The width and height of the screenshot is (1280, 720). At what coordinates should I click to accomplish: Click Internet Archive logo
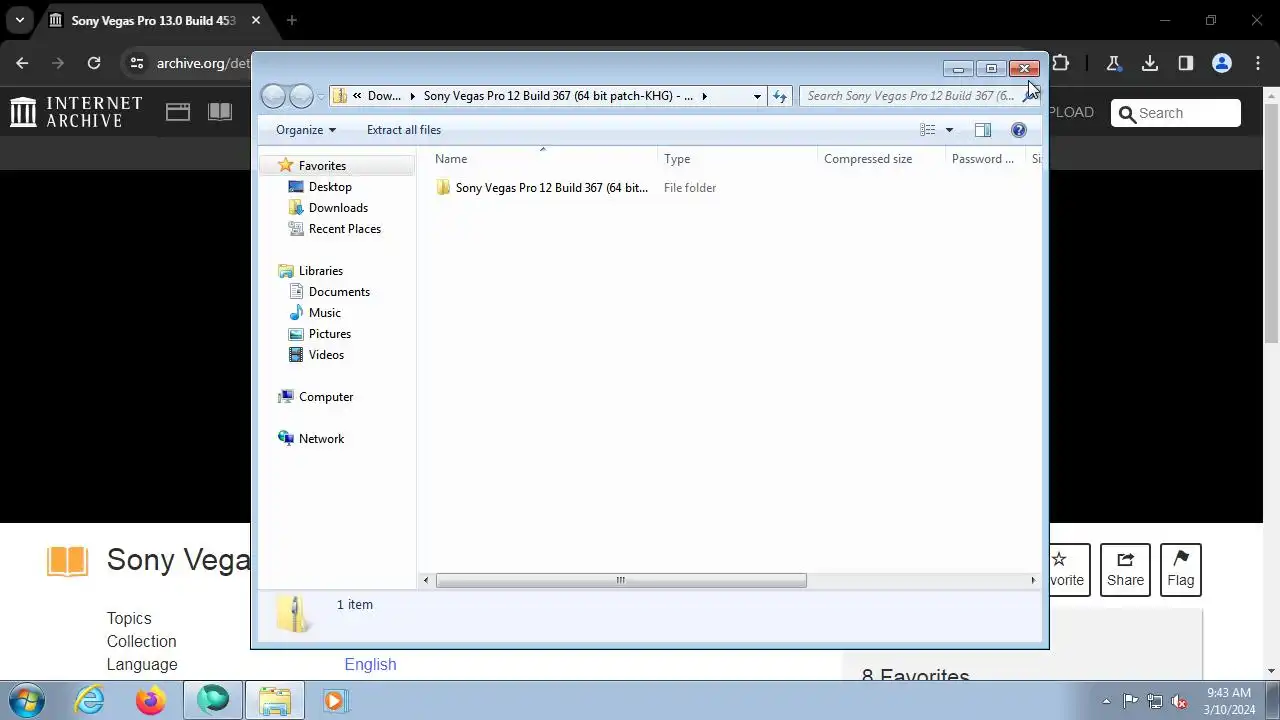(76, 112)
